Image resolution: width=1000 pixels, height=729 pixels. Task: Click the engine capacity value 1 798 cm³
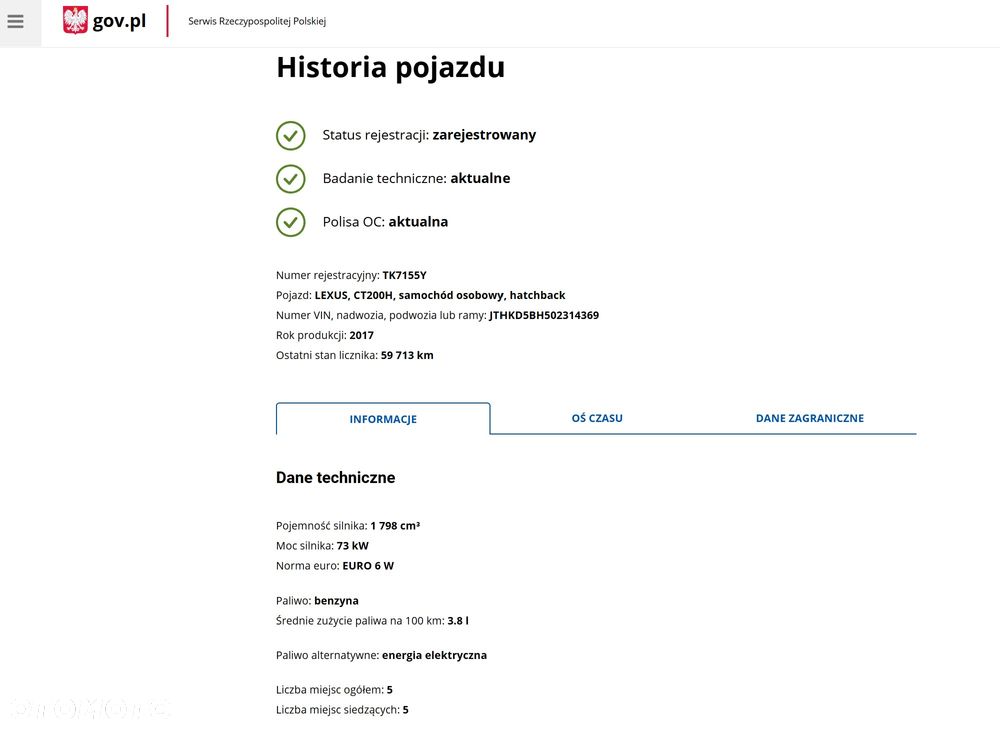point(395,526)
